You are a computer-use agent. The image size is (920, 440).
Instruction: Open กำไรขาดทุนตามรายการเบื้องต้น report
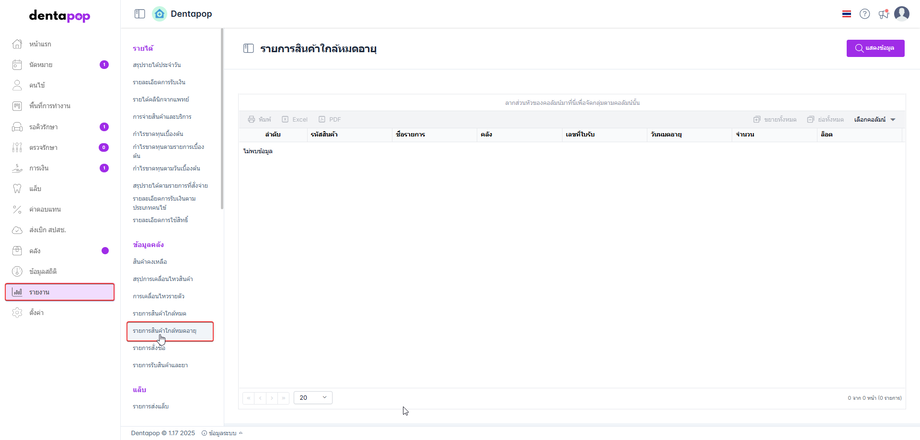pos(168,151)
